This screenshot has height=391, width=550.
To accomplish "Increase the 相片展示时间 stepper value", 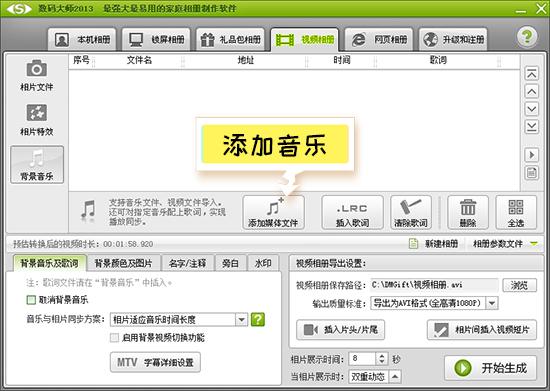I will click(382, 356).
